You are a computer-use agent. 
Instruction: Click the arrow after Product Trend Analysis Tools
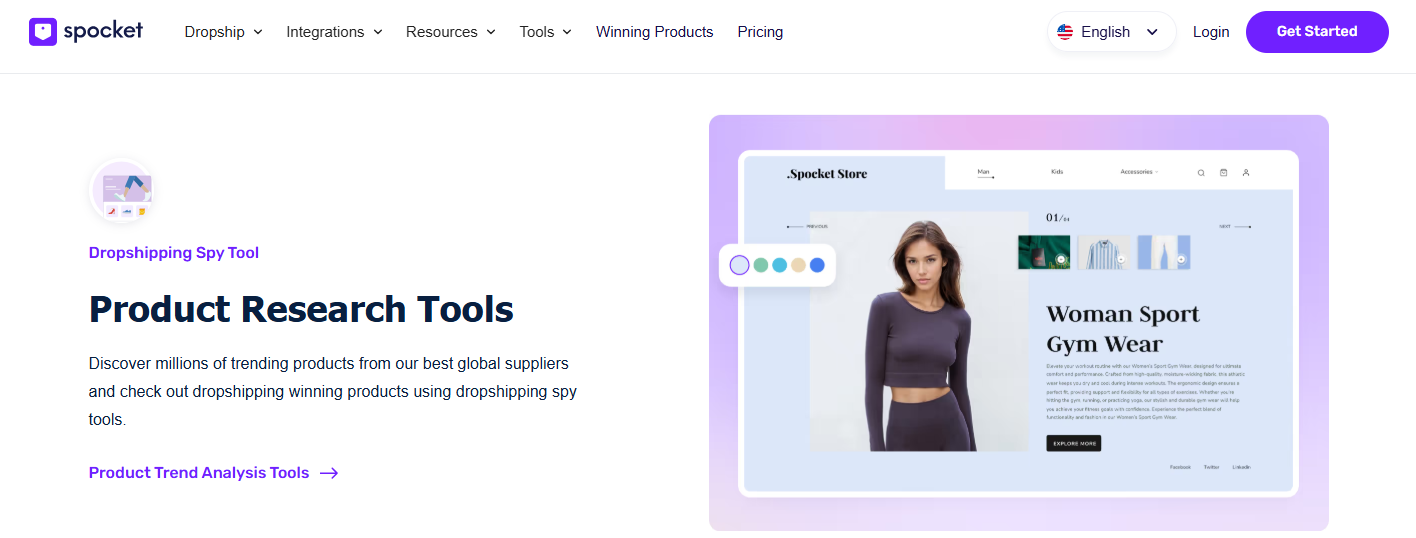point(329,473)
